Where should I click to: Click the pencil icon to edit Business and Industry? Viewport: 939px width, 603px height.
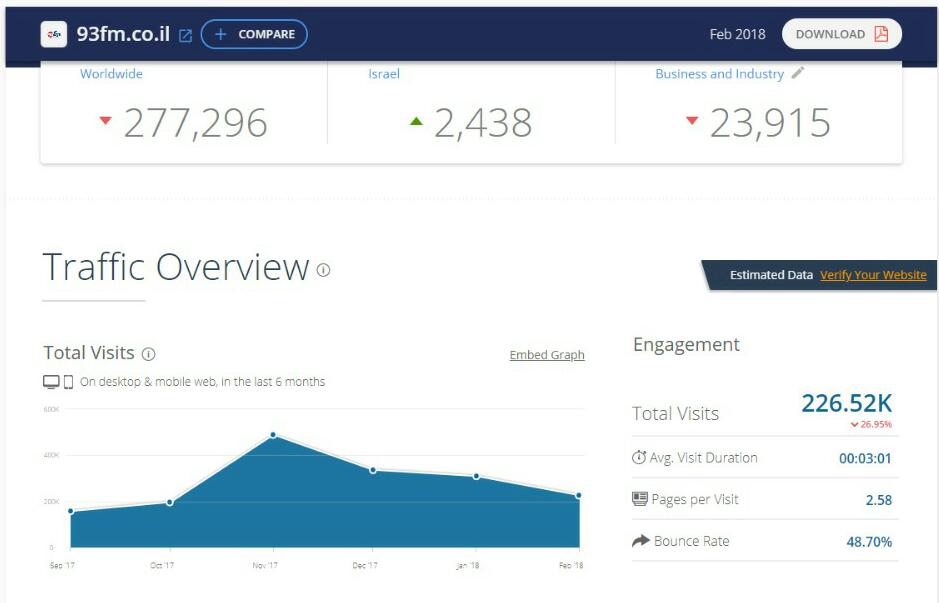tap(797, 73)
